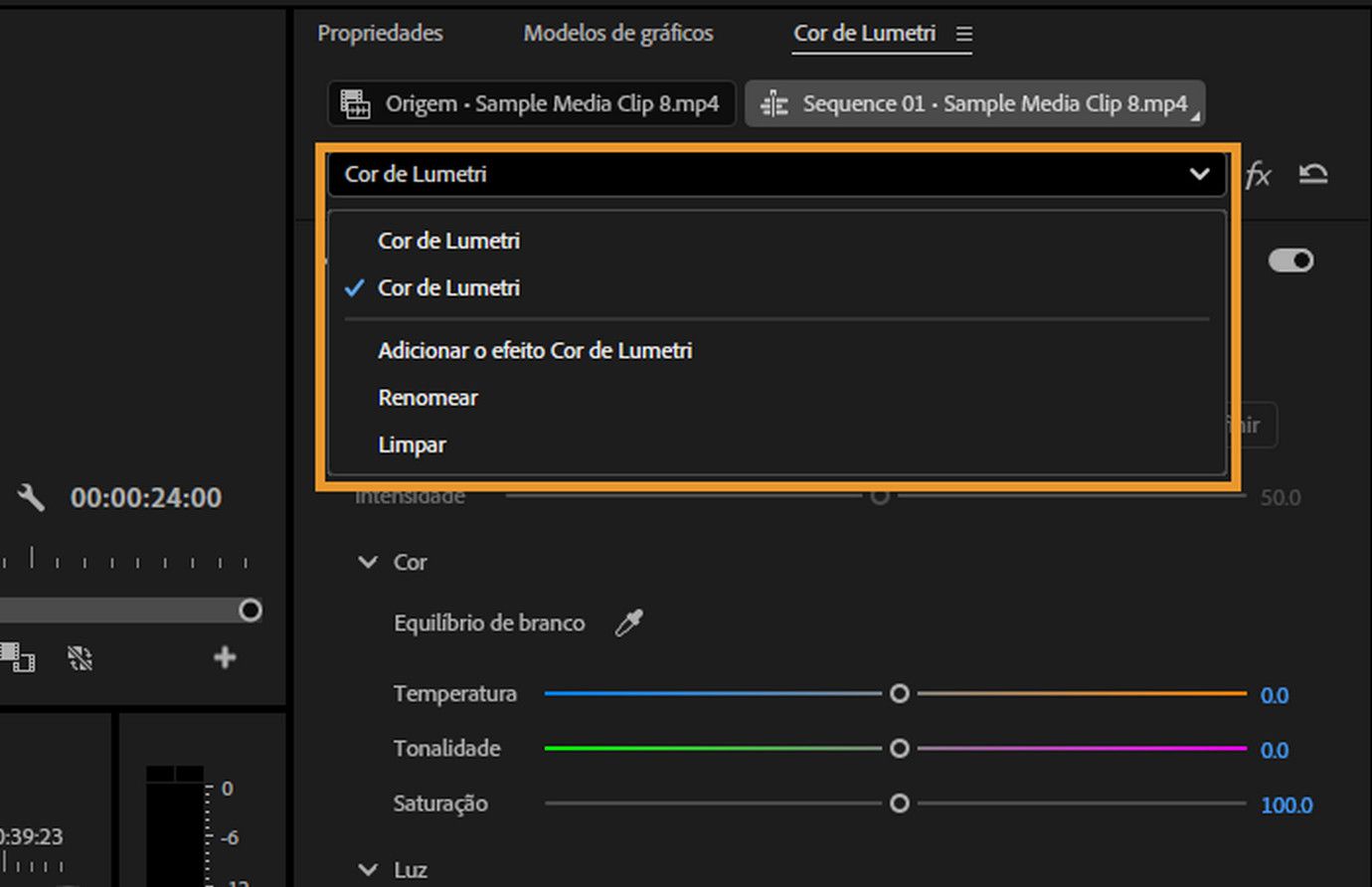Viewport: 1372px width, 887px height.
Task: Click the linked selection icon
Action: click(80, 658)
